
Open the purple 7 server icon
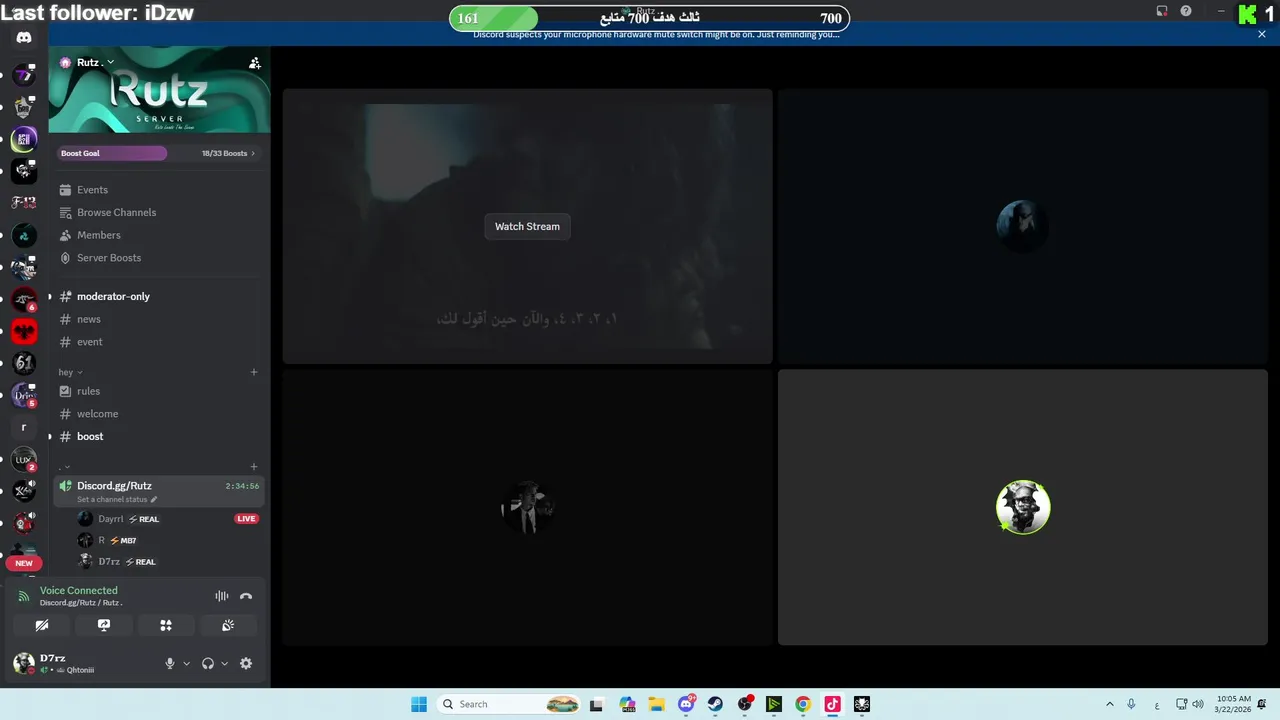click(x=24, y=75)
